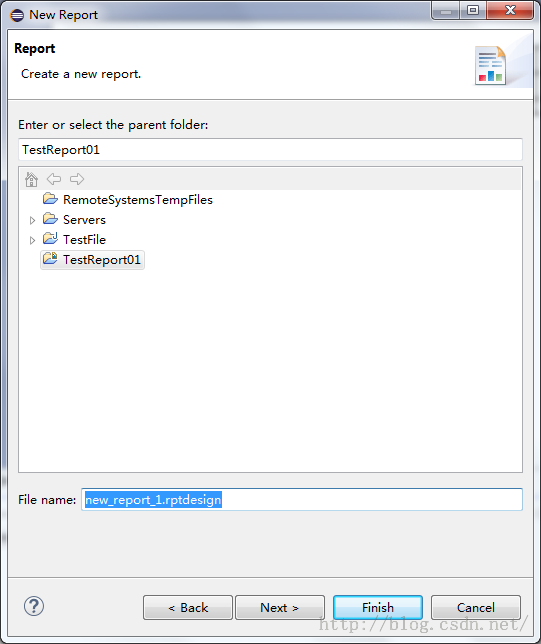Cancel the New Report wizard

pos(476,607)
